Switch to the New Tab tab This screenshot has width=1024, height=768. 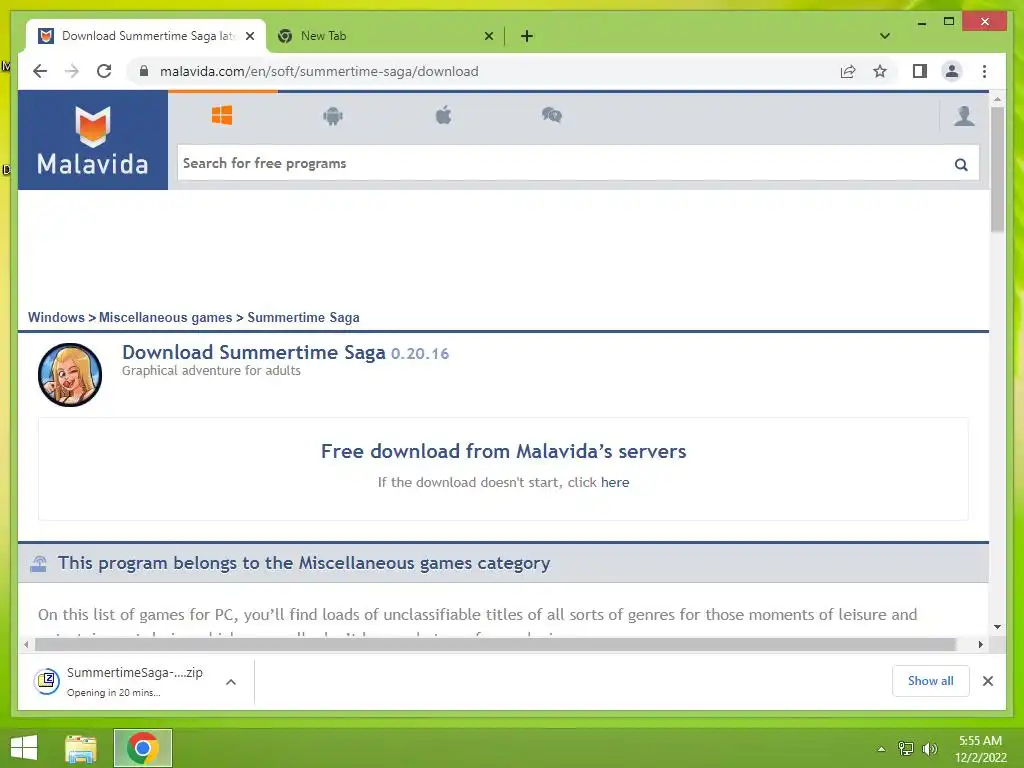point(385,36)
